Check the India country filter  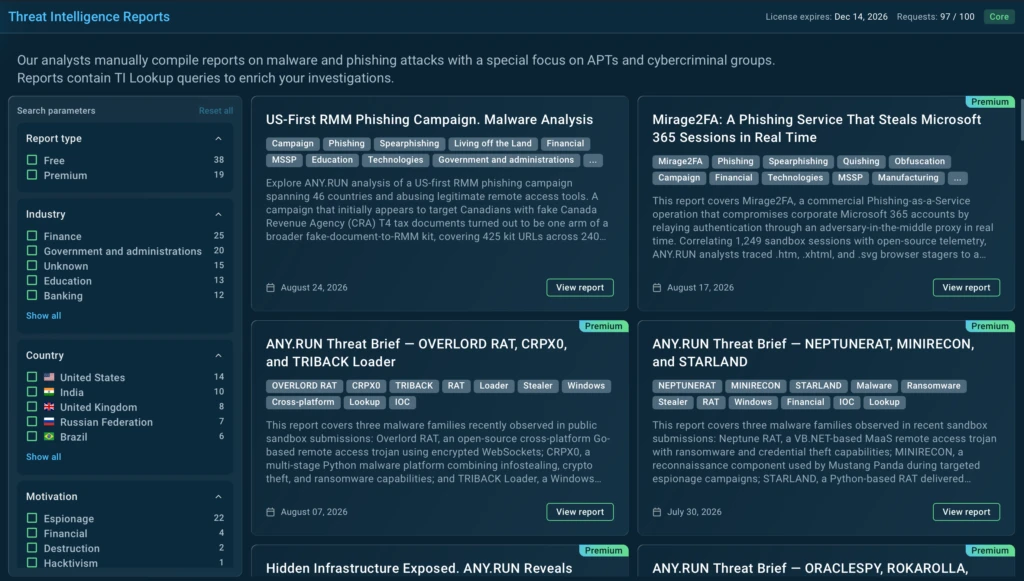pyautogui.click(x=31, y=392)
